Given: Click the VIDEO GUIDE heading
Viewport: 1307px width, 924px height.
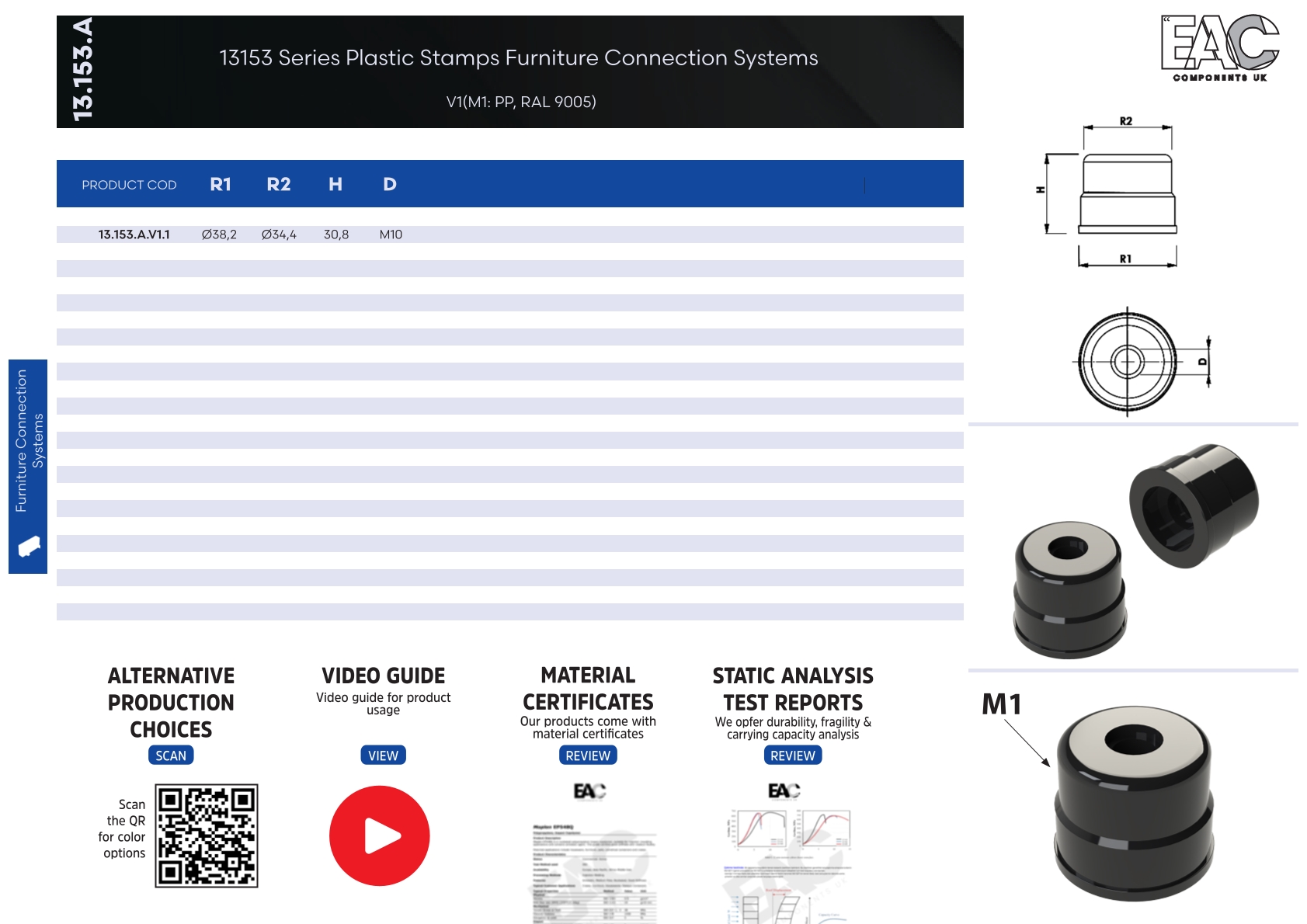Looking at the screenshot, I should pos(383,676).
